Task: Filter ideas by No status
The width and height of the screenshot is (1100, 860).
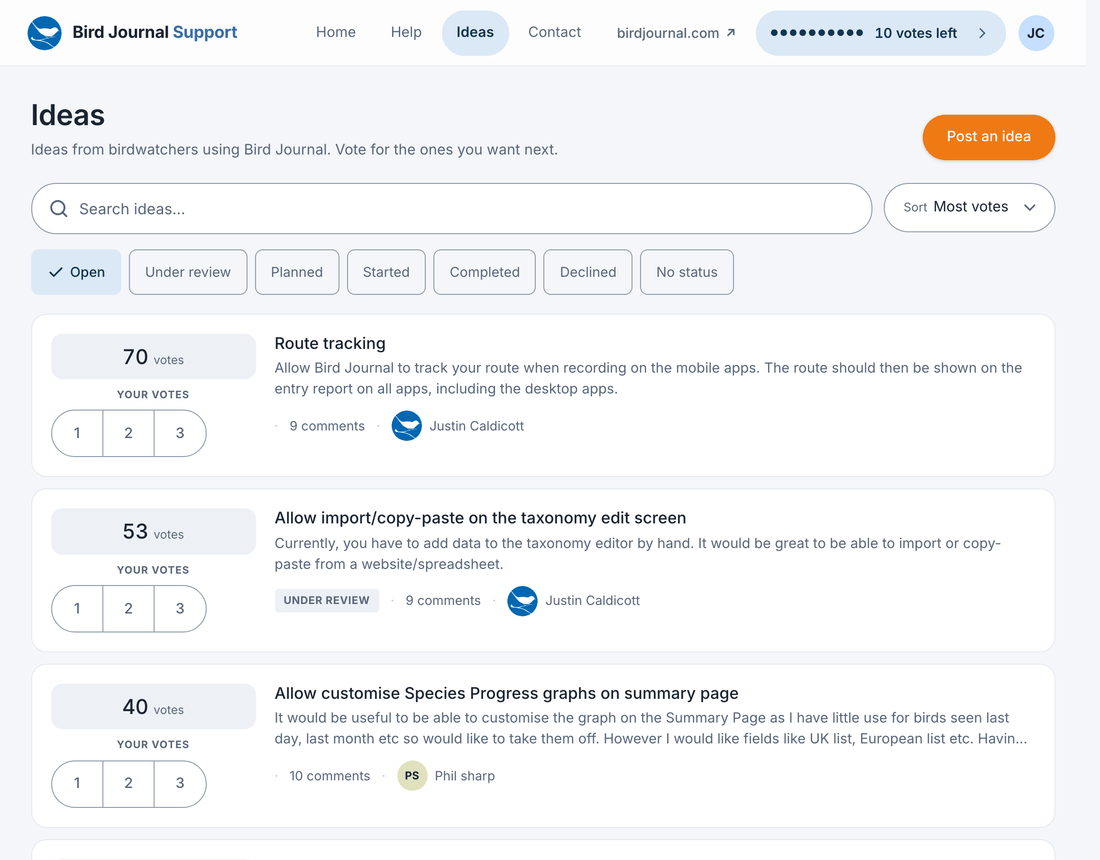Action: 687,272
